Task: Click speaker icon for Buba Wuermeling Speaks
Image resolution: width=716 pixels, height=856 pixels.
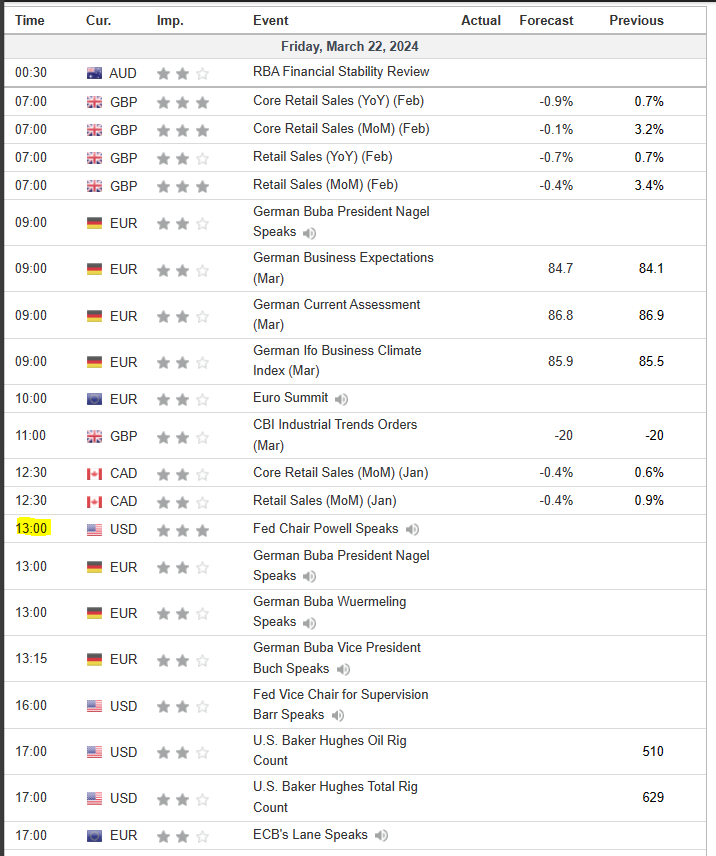Action: pyautogui.click(x=310, y=622)
